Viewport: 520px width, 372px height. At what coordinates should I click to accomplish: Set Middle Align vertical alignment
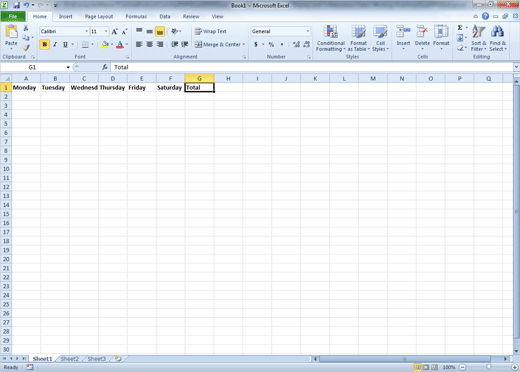150,31
